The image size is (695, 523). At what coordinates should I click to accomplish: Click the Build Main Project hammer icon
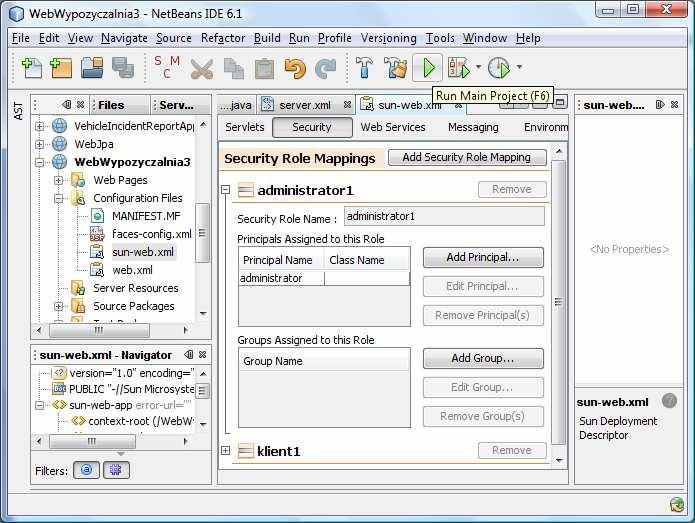[x=364, y=68]
